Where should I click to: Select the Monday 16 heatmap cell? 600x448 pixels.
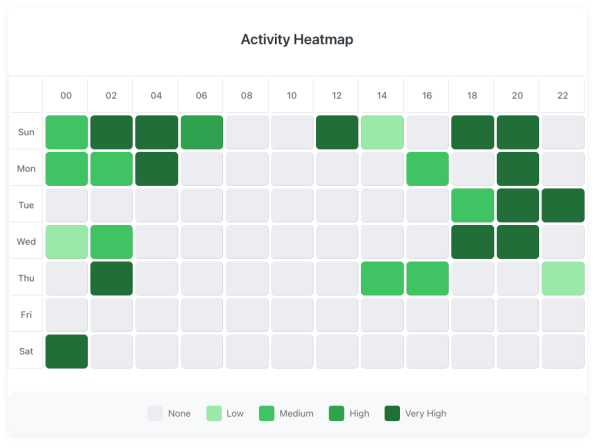click(x=427, y=168)
